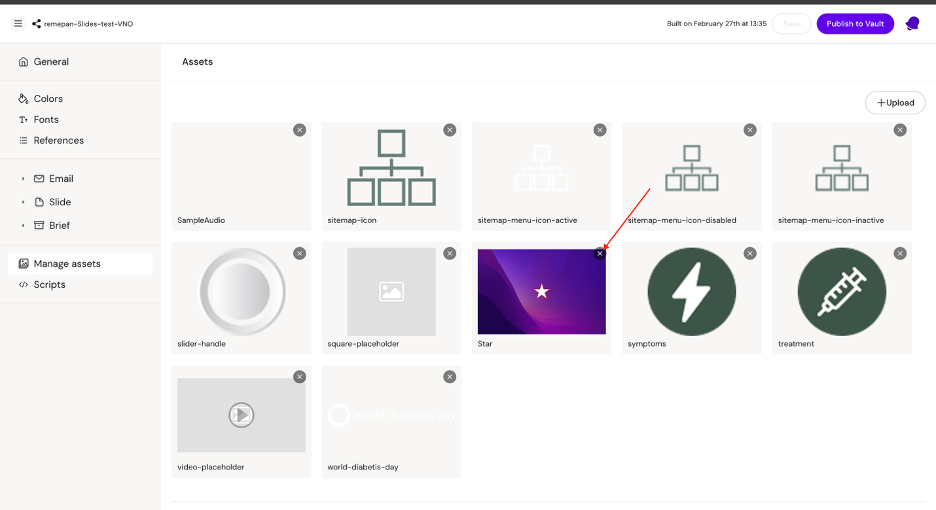
Task: Delete the sitemap-menu-icon-disabled asset
Action: pos(750,130)
